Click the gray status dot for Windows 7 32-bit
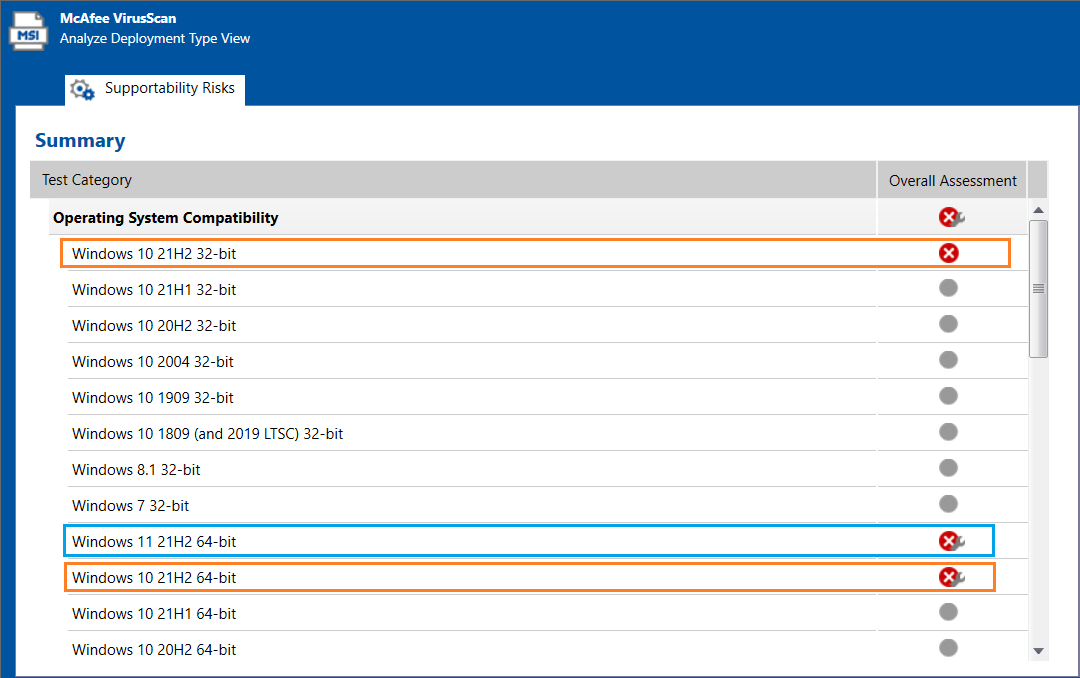The height and width of the screenshot is (678, 1080). tap(948, 504)
